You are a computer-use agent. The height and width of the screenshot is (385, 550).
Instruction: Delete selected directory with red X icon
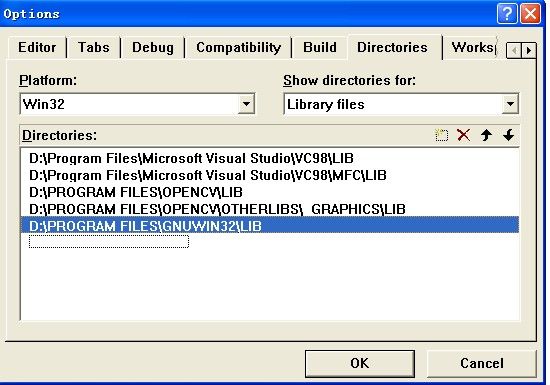(464, 135)
